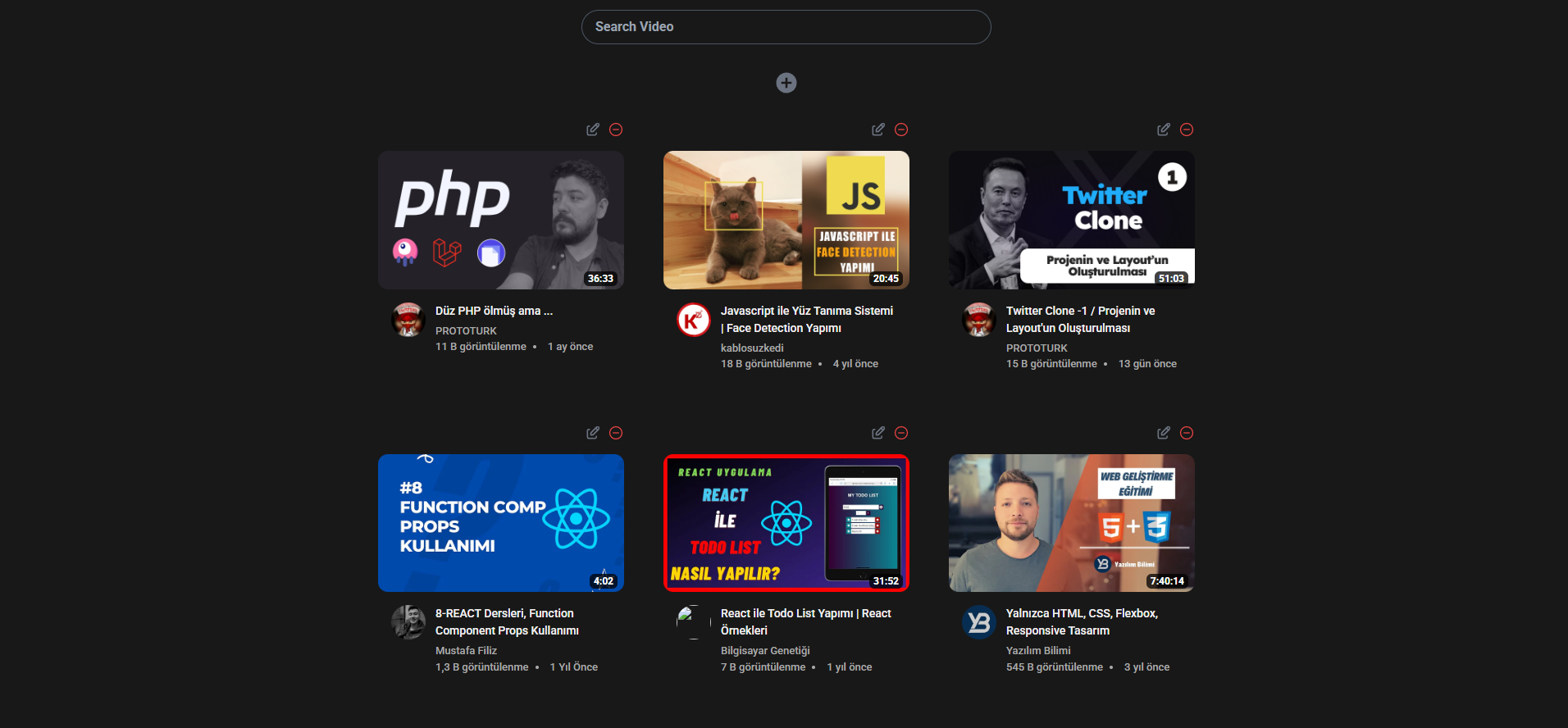Delete the Twitter Clone -1 video card
1568x728 pixels.
click(x=1187, y=130)
